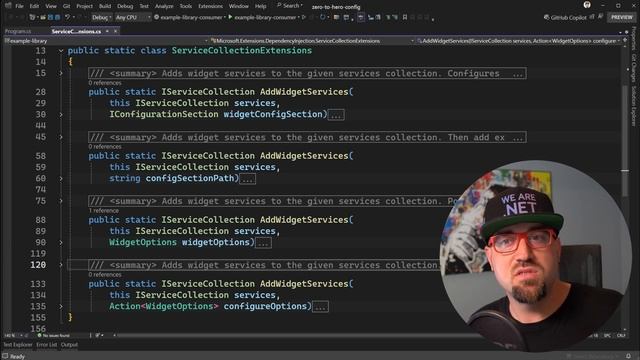Open the Test Explorer panel tab
This screenshot has width=640, height=360.
[x=18, y=345]
